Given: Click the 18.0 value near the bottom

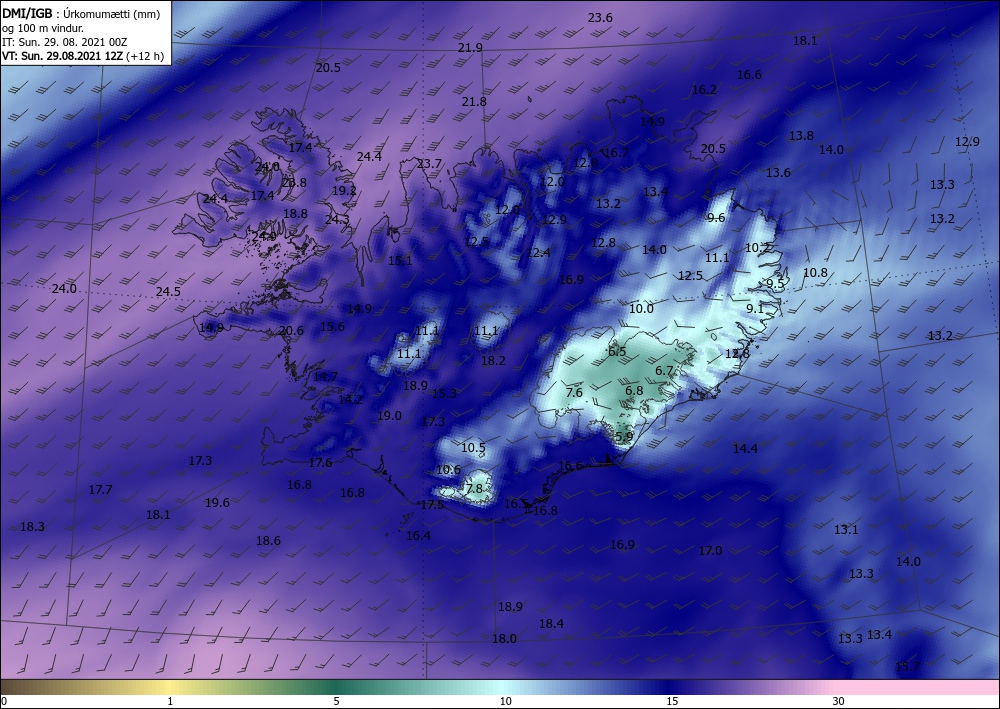Looking at the screenshot, I should [504, 639].
